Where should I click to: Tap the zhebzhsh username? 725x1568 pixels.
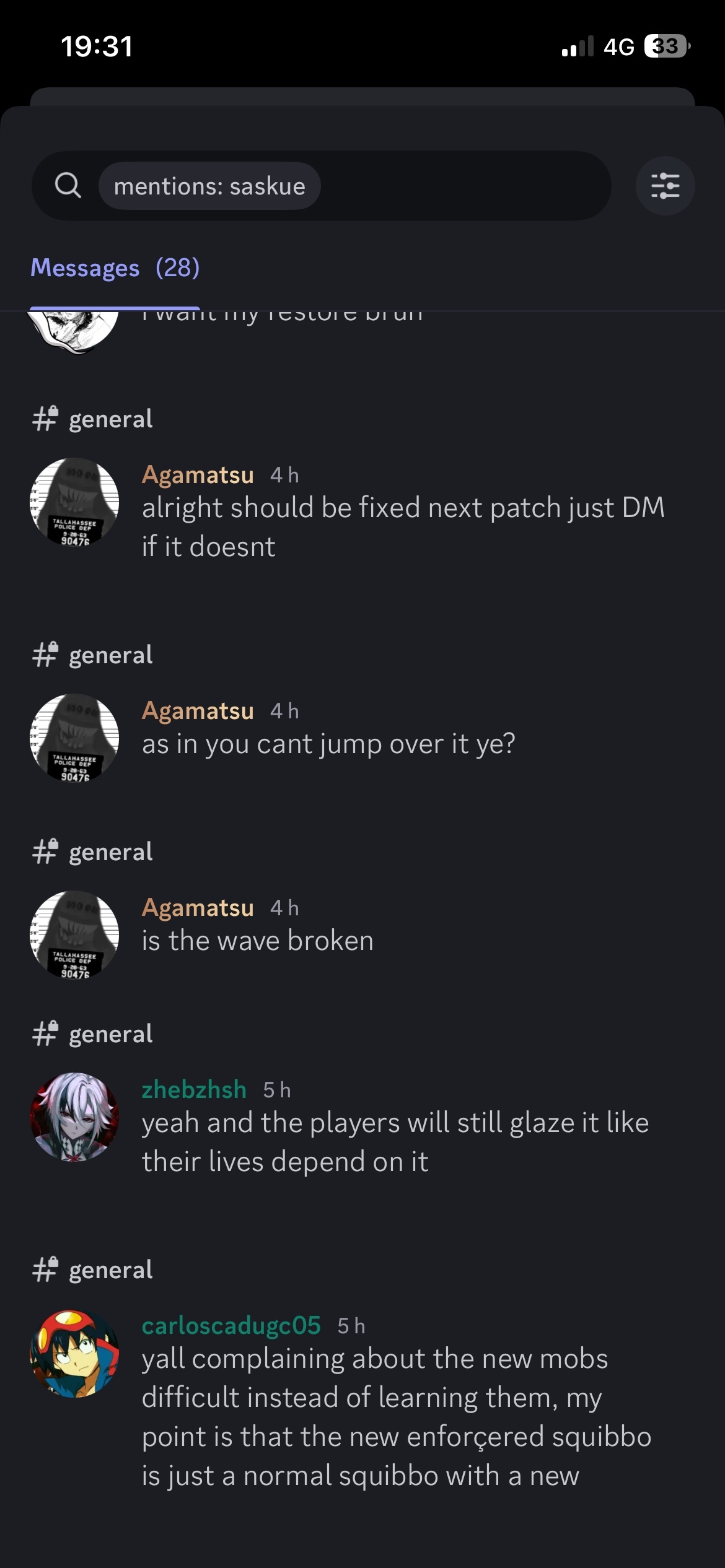pyautogui.click(x=194, y=1089)
